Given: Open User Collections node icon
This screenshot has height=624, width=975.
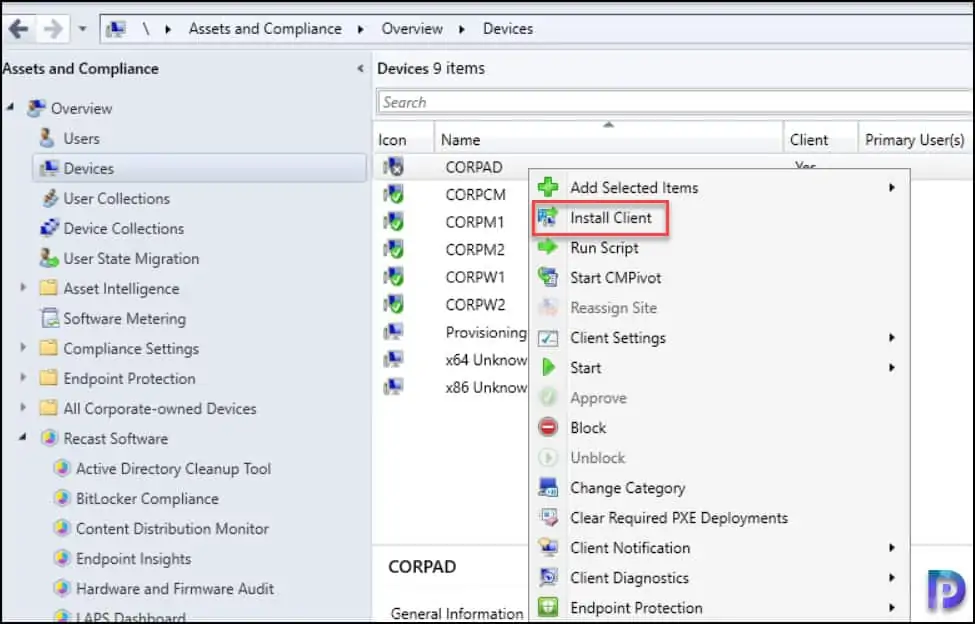Looking at the screenshot, I should click(49, 198).
